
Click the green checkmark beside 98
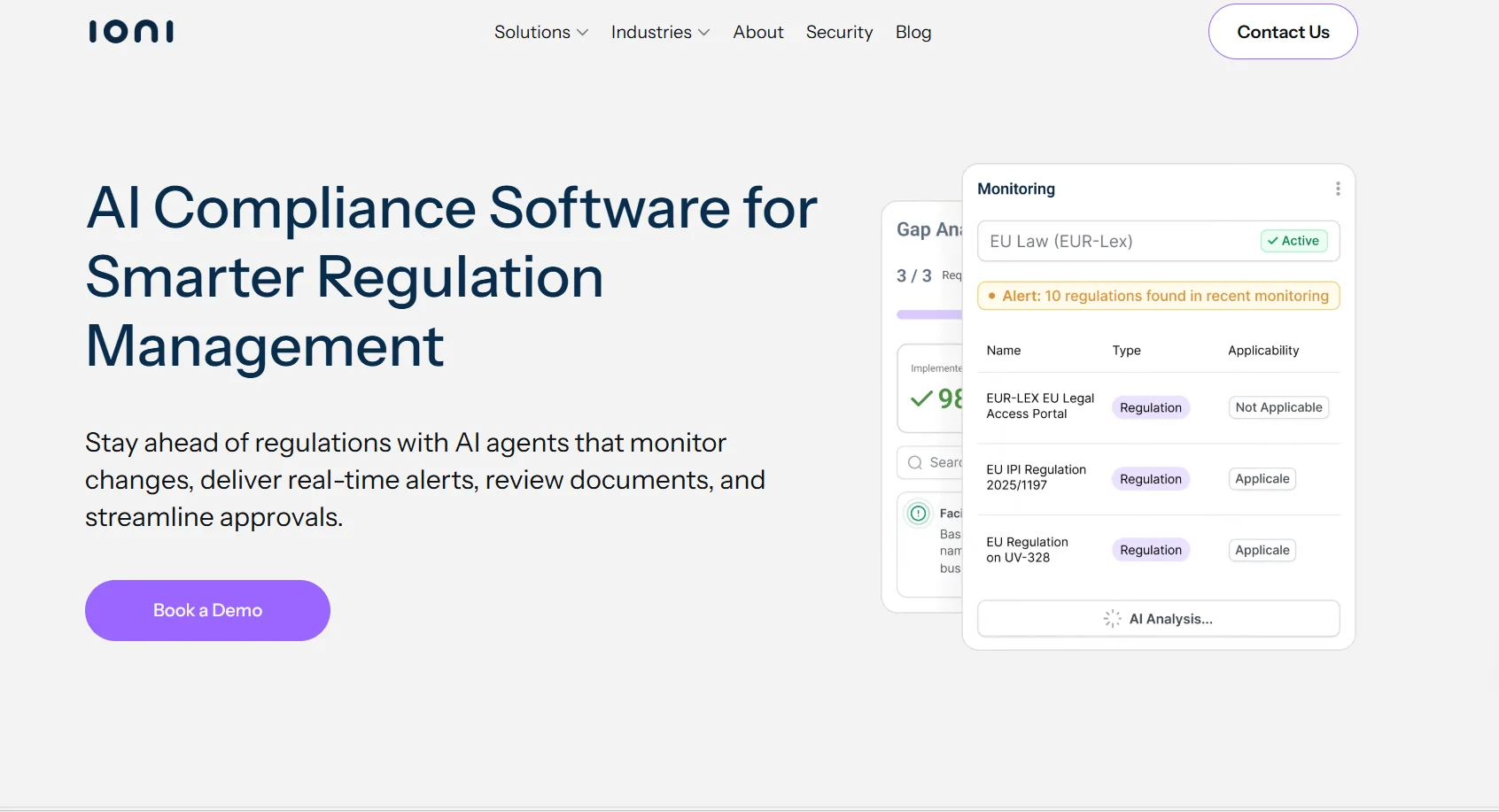click(921, 398)
